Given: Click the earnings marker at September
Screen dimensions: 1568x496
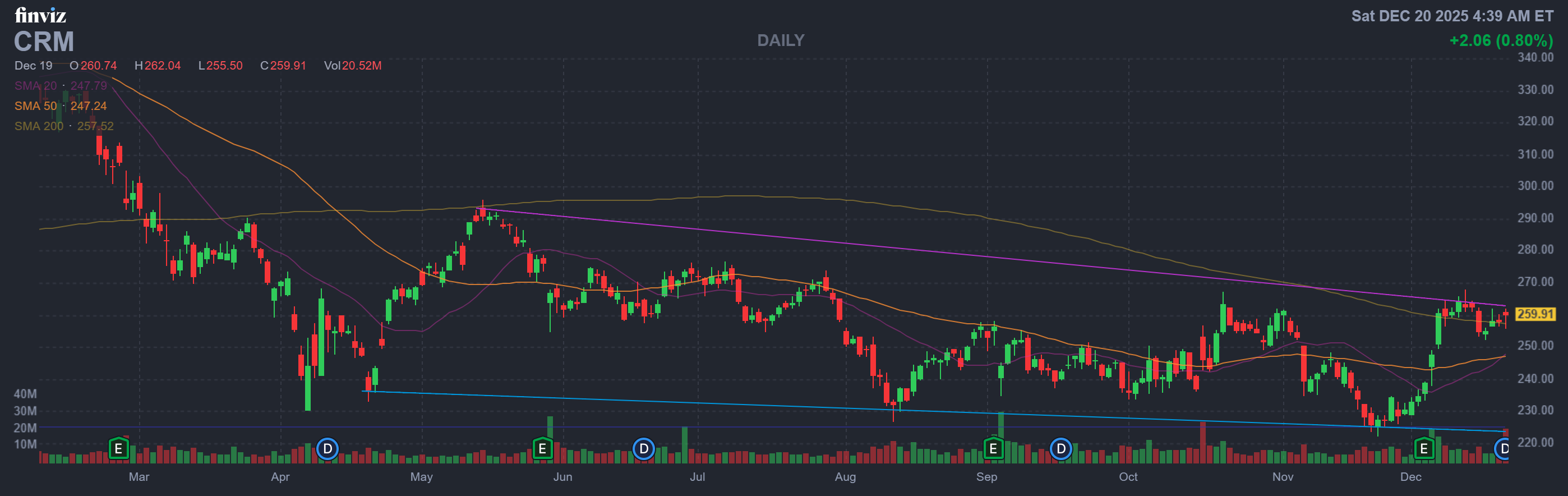Looking at the screenshot, I should (x=993, y=449).
